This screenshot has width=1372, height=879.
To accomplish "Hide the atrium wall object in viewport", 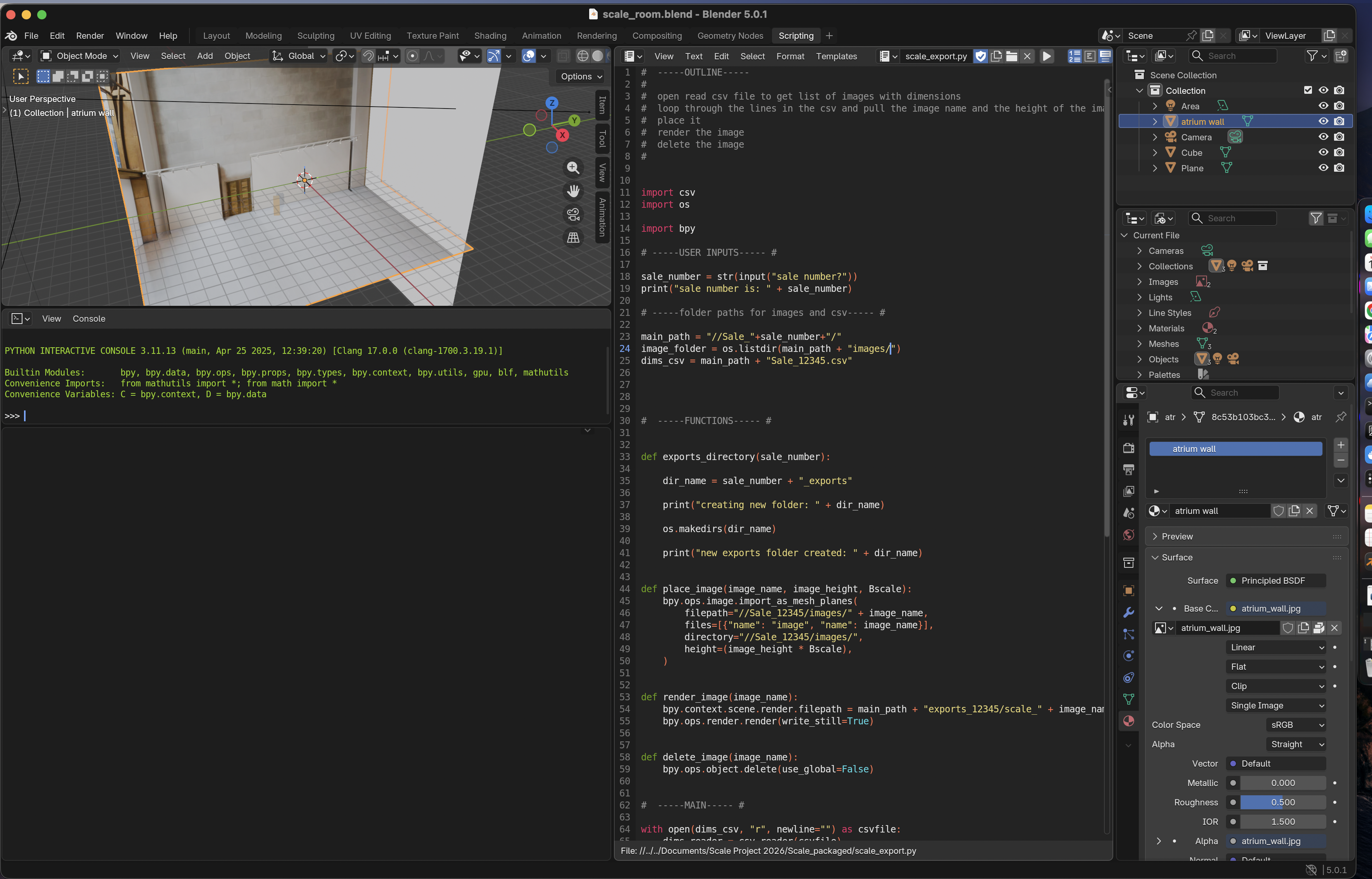I will (1323, 122).
